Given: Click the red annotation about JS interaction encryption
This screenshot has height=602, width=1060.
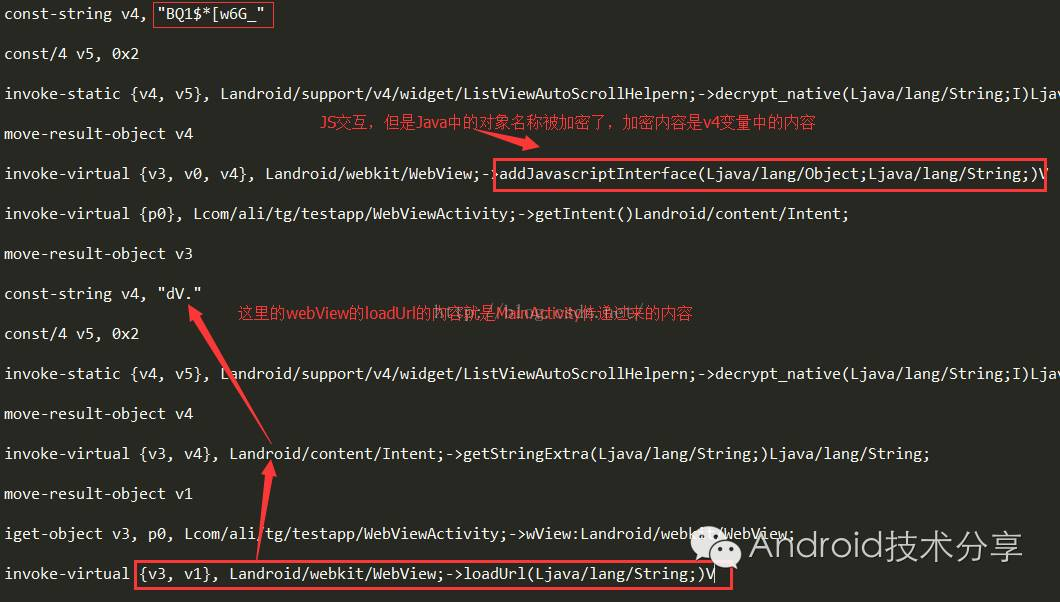Looking at the screenshot, I should coord(567,122).
